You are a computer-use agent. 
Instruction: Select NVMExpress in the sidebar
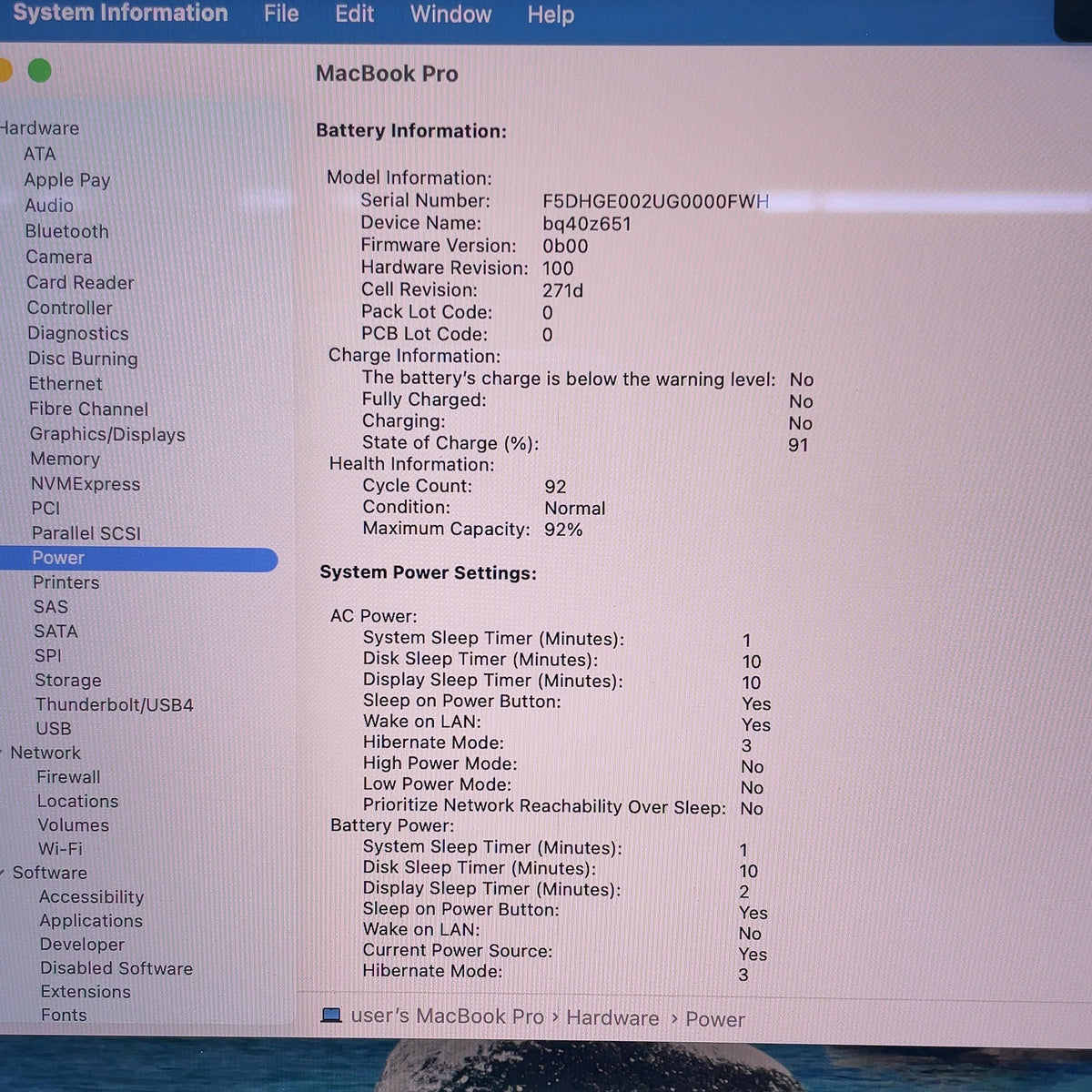[x=86, y=484]
